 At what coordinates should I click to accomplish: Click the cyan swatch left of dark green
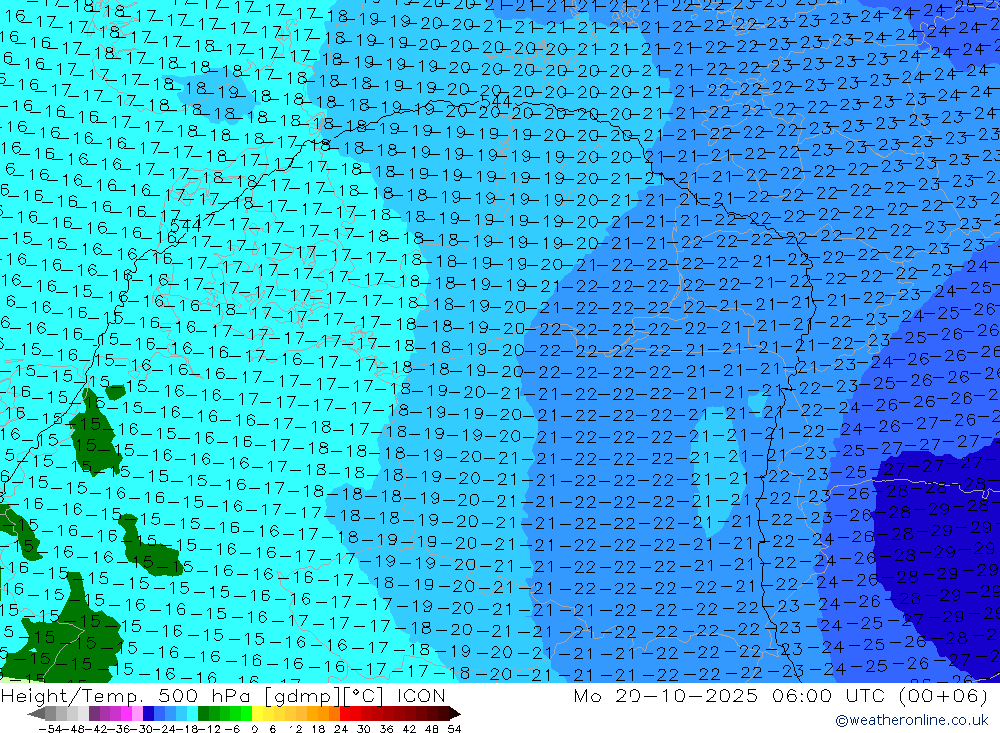pos(192,713)
